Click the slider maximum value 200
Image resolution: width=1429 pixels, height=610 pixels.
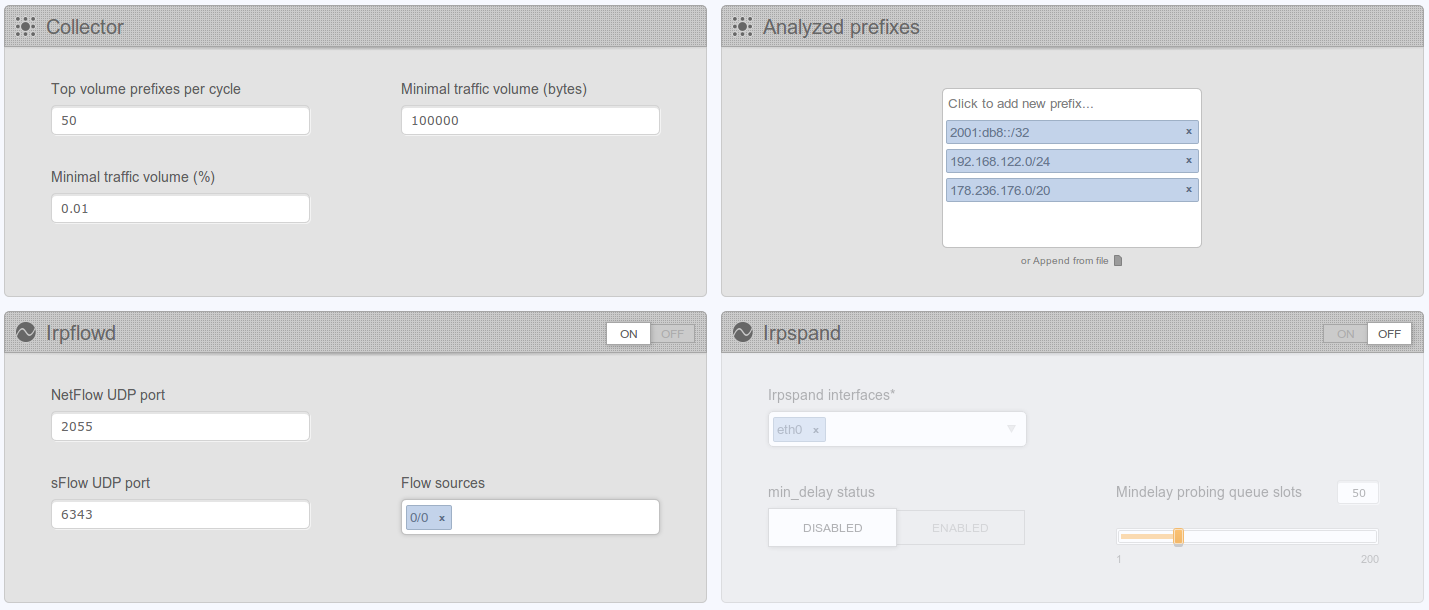(x=1370, y=559)
